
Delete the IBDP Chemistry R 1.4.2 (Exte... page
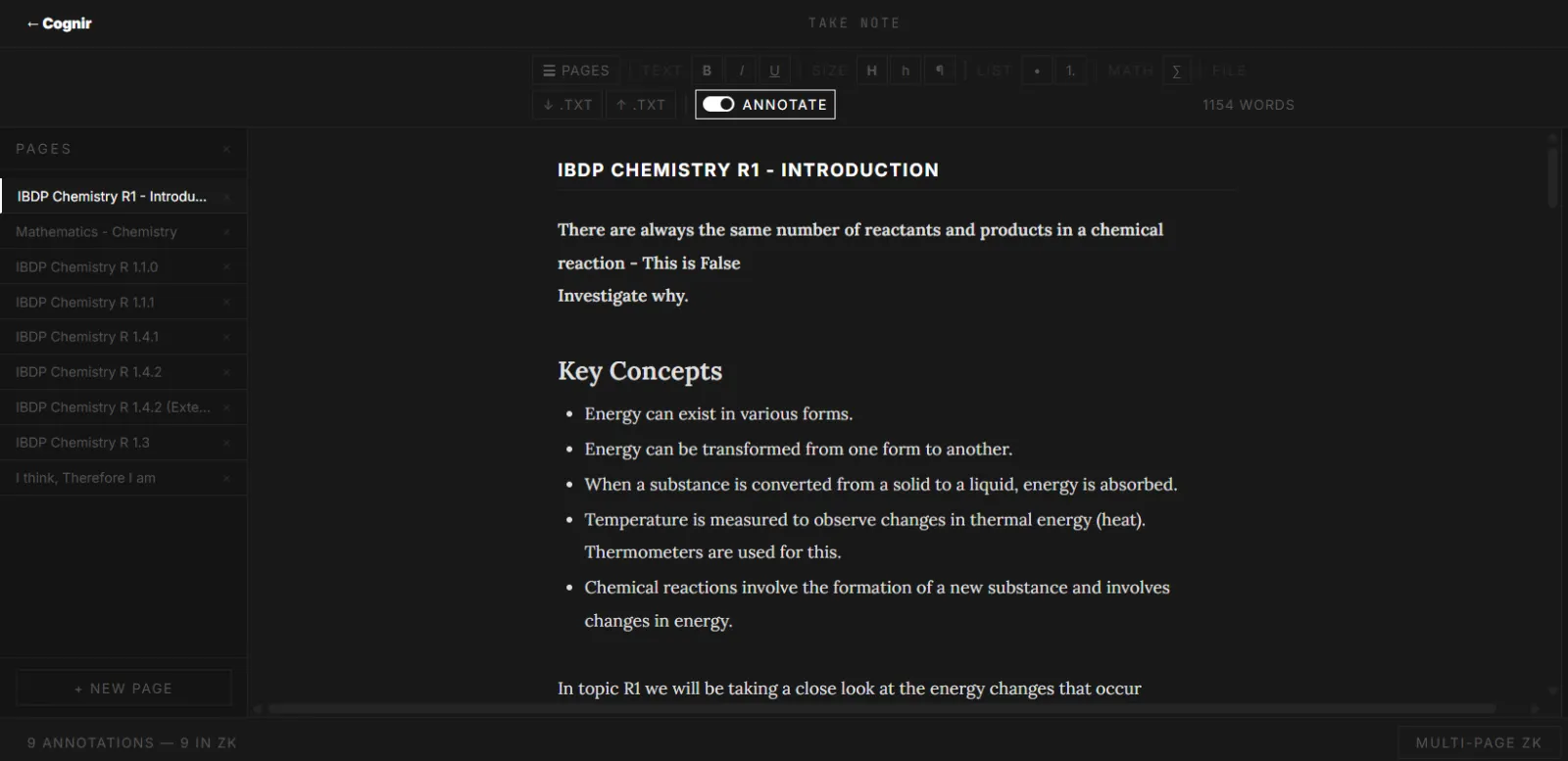(226, 407)
